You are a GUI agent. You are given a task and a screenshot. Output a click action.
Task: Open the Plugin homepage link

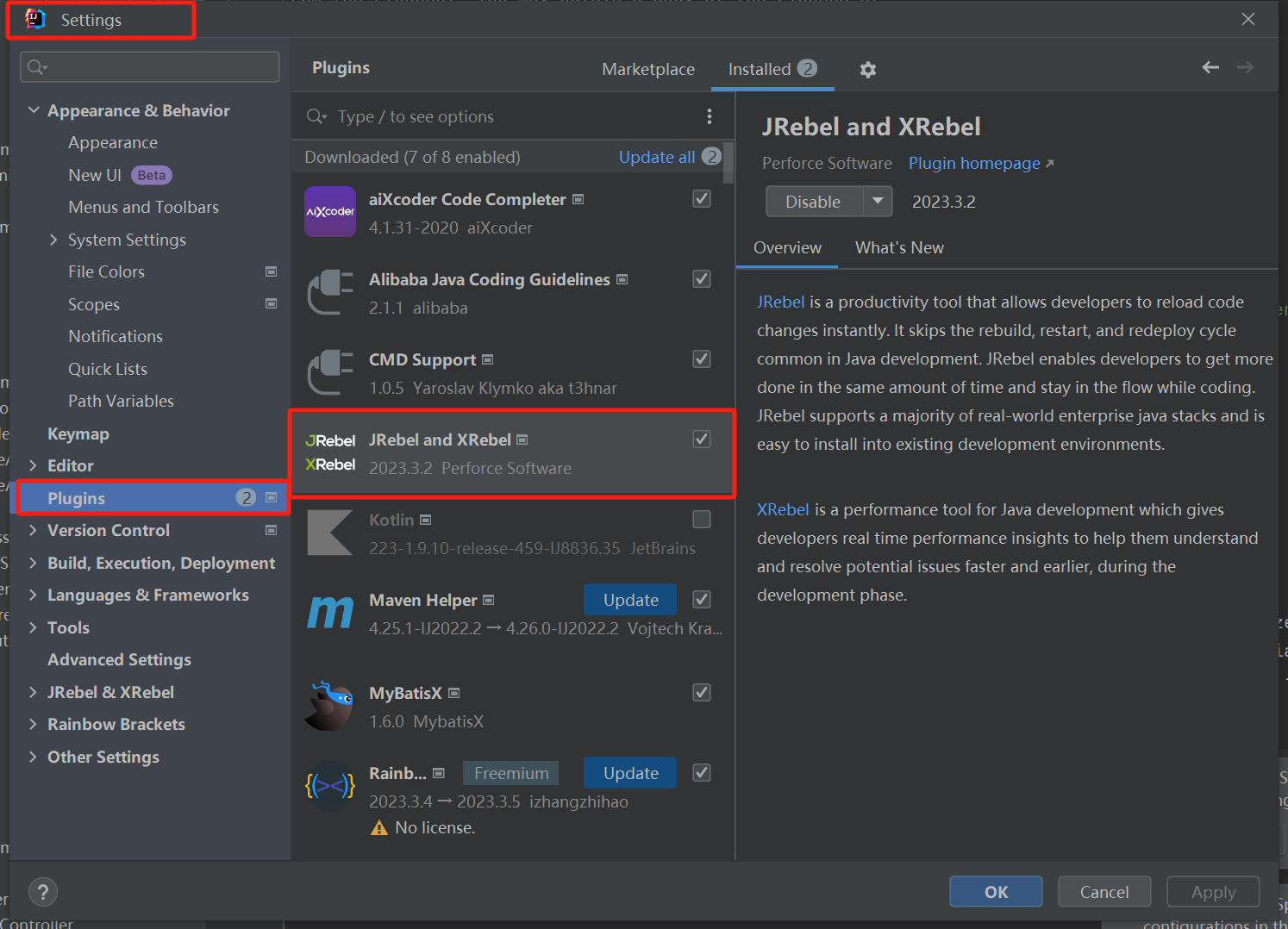[x=974, y=163]
